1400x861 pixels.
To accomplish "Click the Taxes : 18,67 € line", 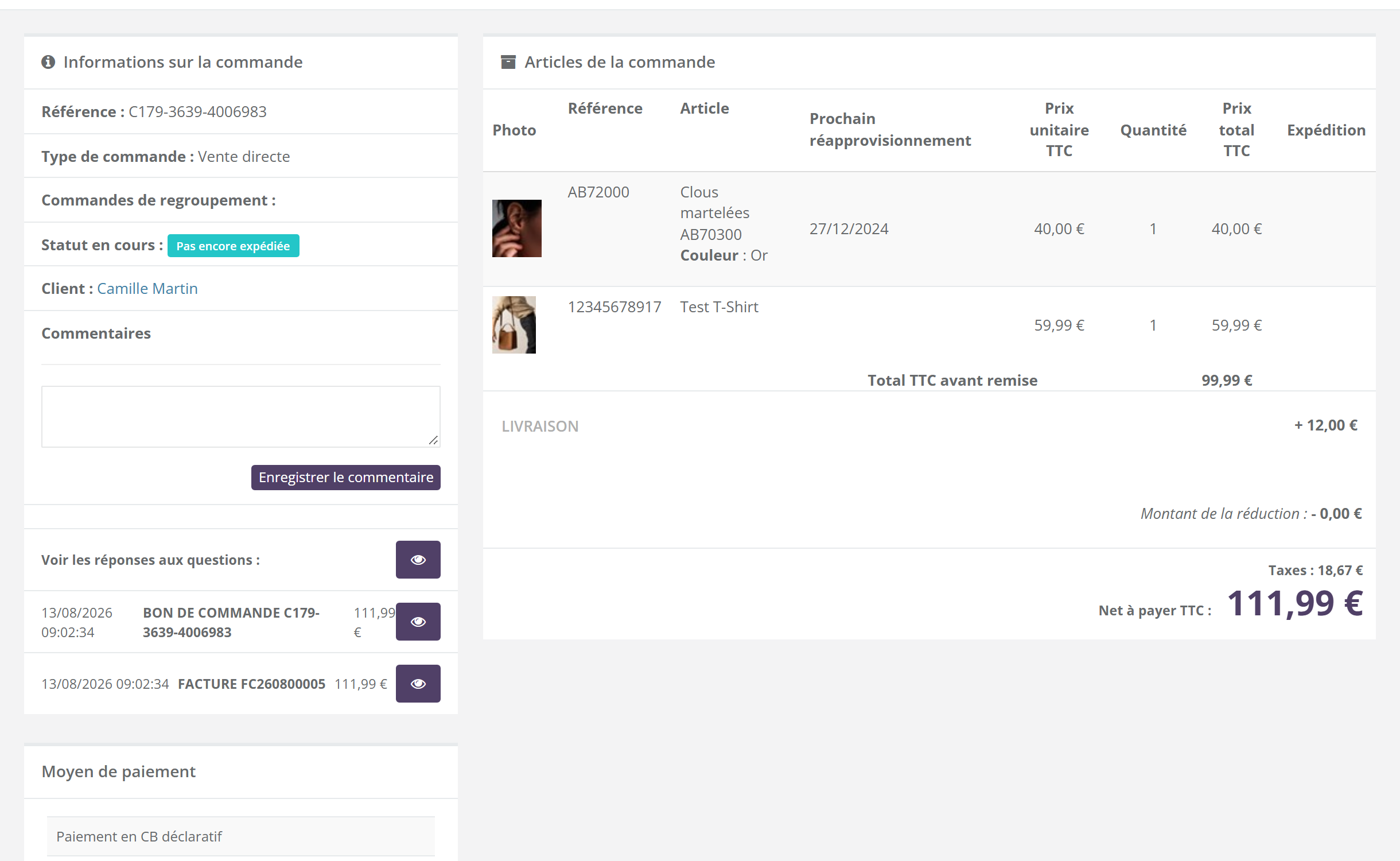I will (1315, 571).
